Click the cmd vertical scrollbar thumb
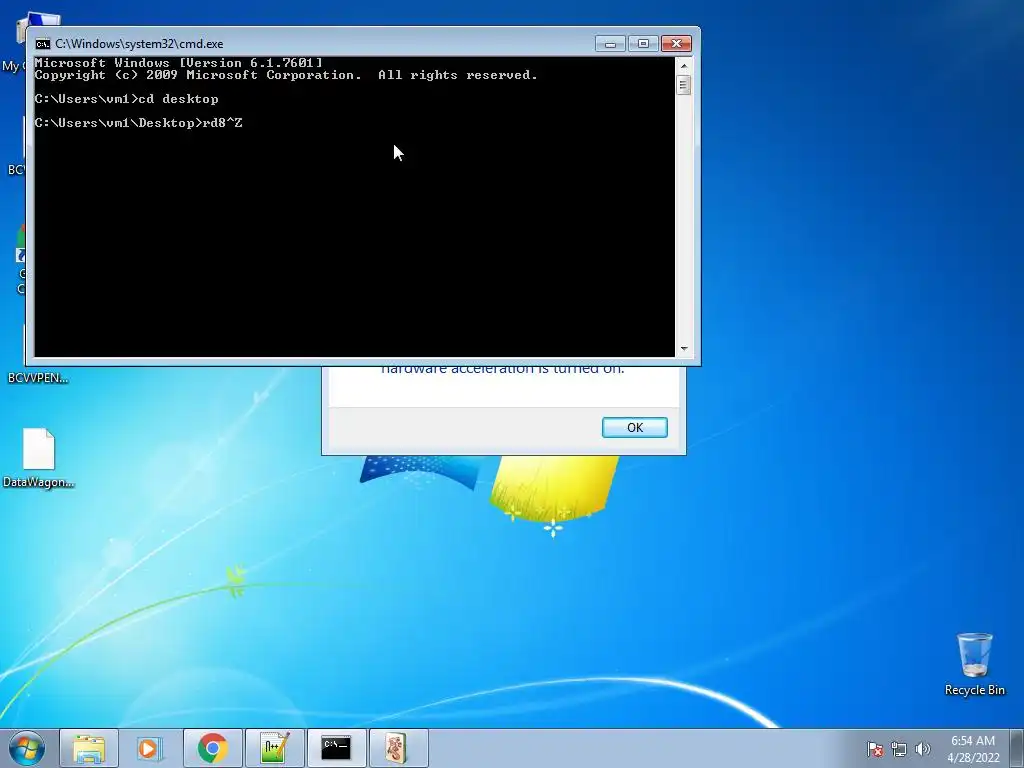 (684, 85)
